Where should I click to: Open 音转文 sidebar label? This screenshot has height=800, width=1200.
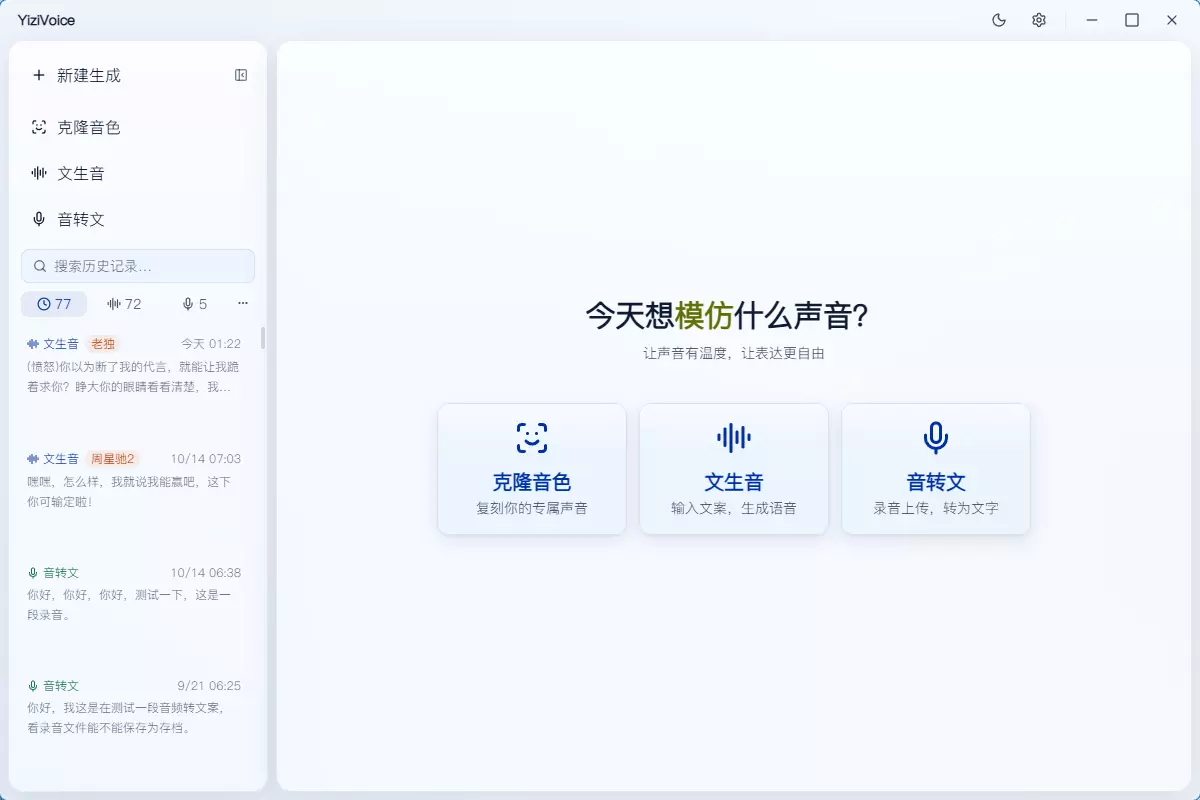pos(81,219)
